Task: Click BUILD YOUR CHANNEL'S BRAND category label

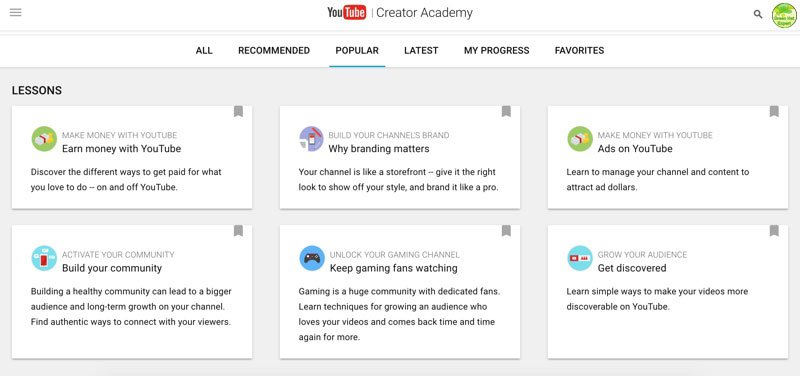Action: point(389,135)
